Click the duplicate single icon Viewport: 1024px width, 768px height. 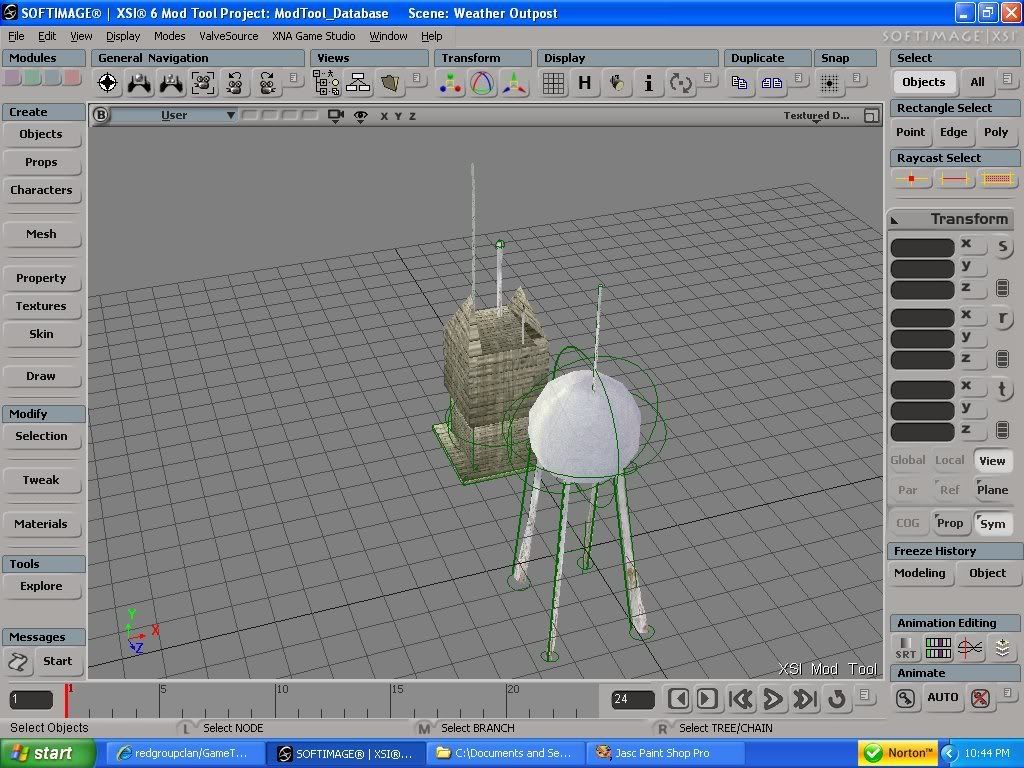(739, 82)
